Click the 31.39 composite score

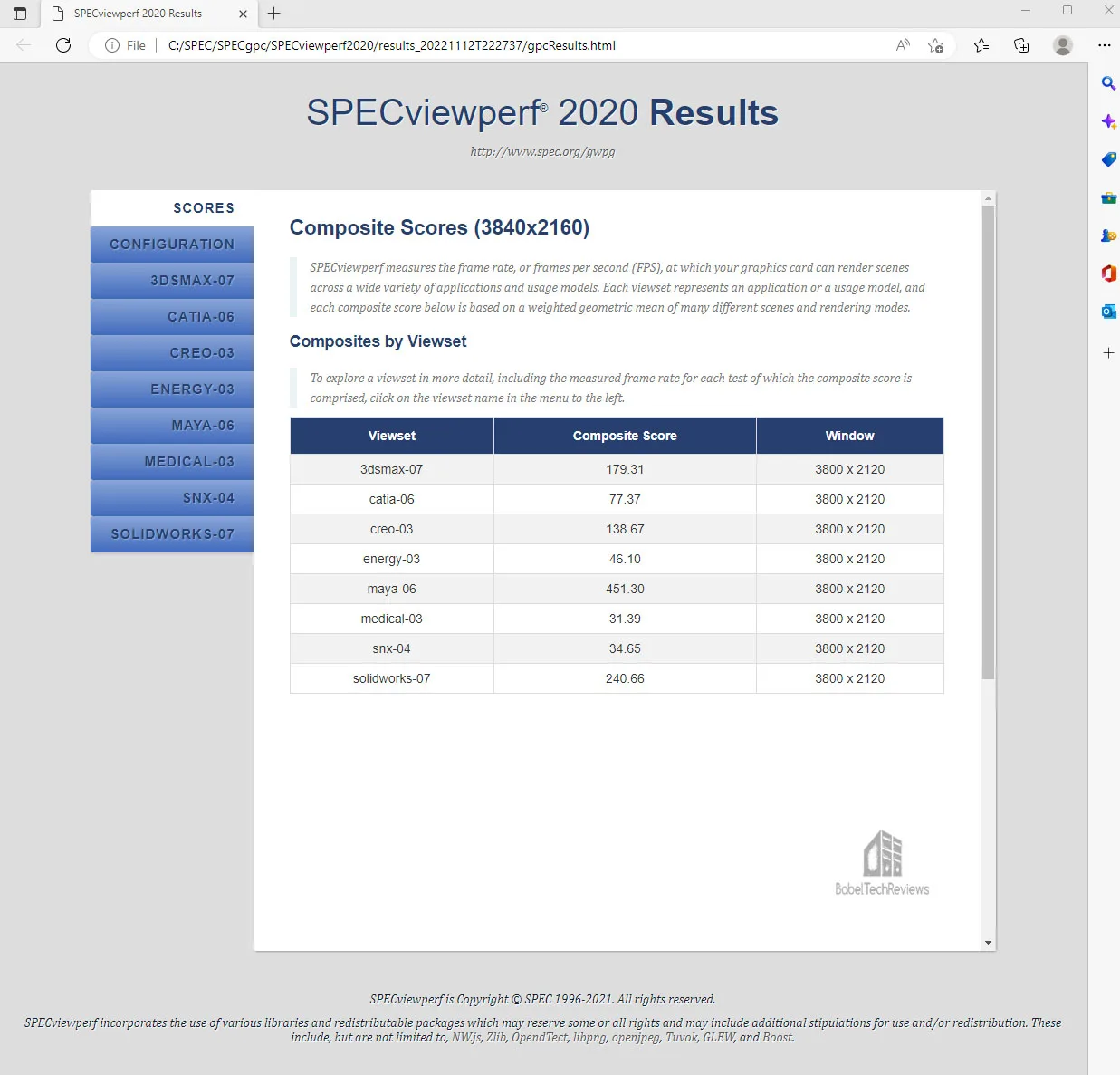click(625, 619)
